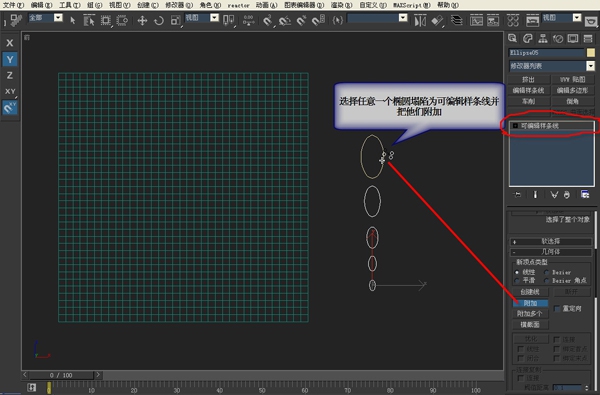
Task: Open the Layer Manager icon
Action: coord(457,20)
